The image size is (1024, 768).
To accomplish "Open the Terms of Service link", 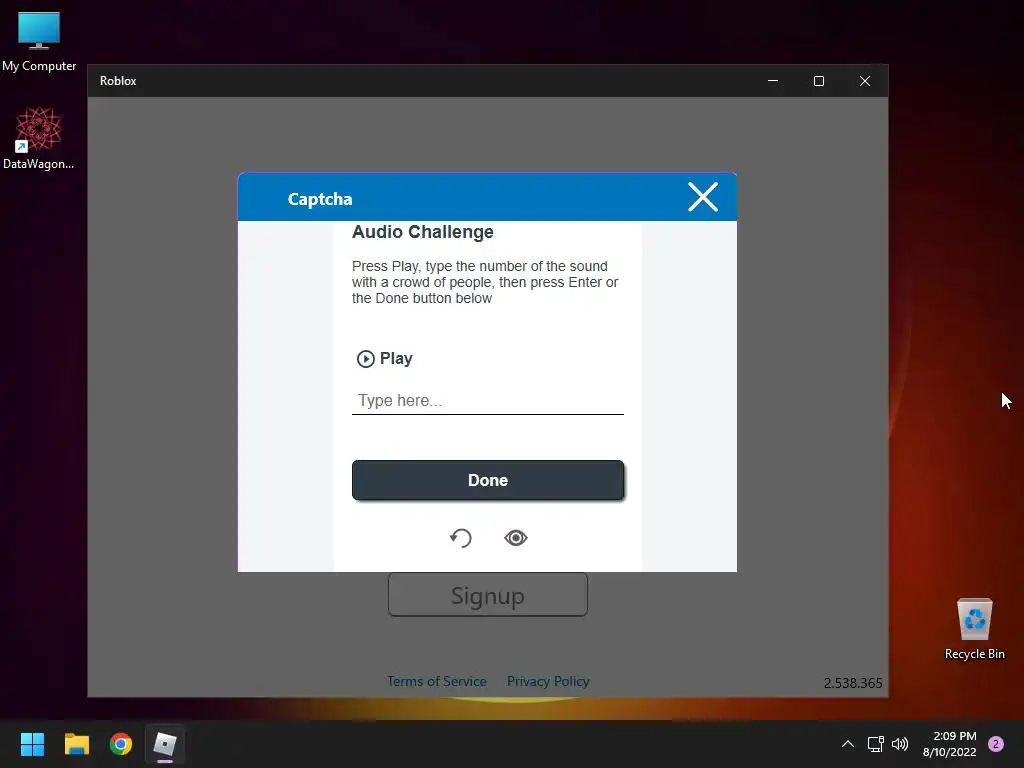I will [437, 681].
